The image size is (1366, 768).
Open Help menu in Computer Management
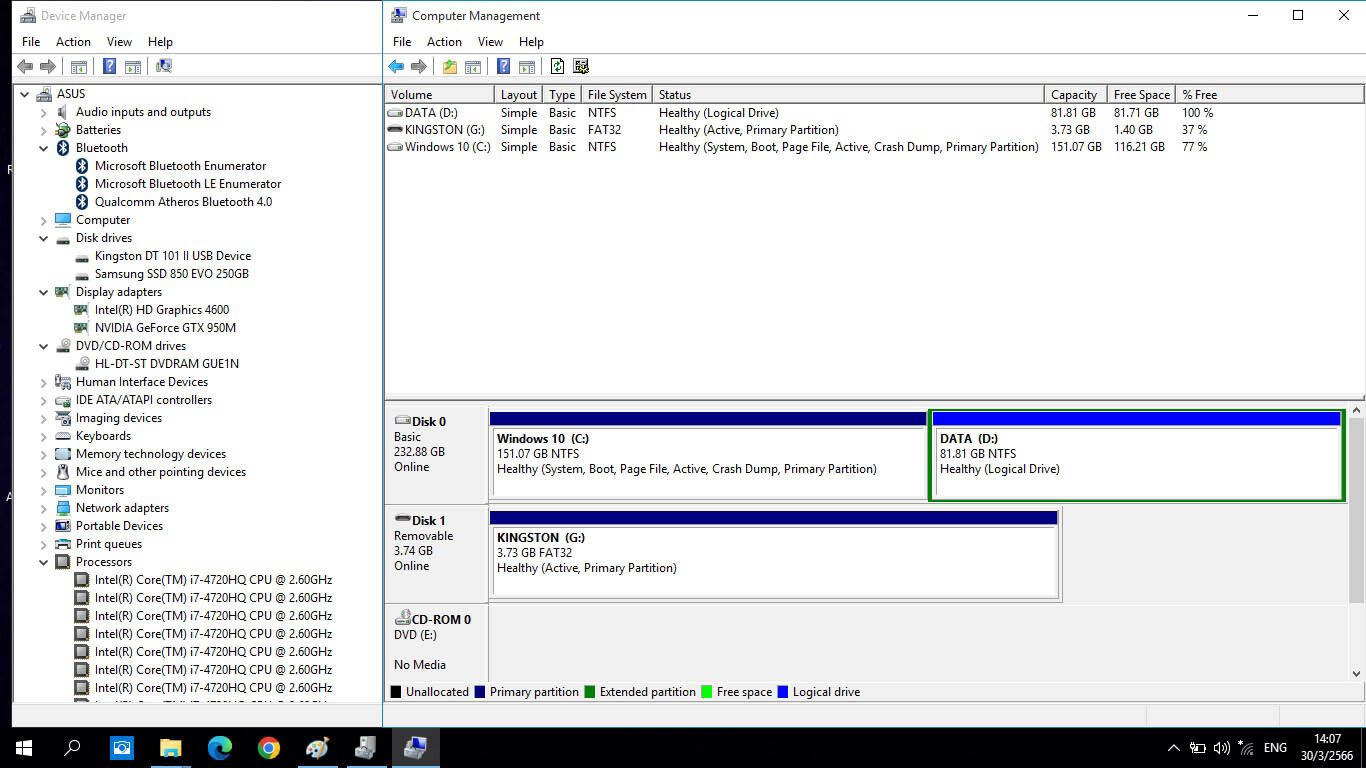click(x=531, y=42)
